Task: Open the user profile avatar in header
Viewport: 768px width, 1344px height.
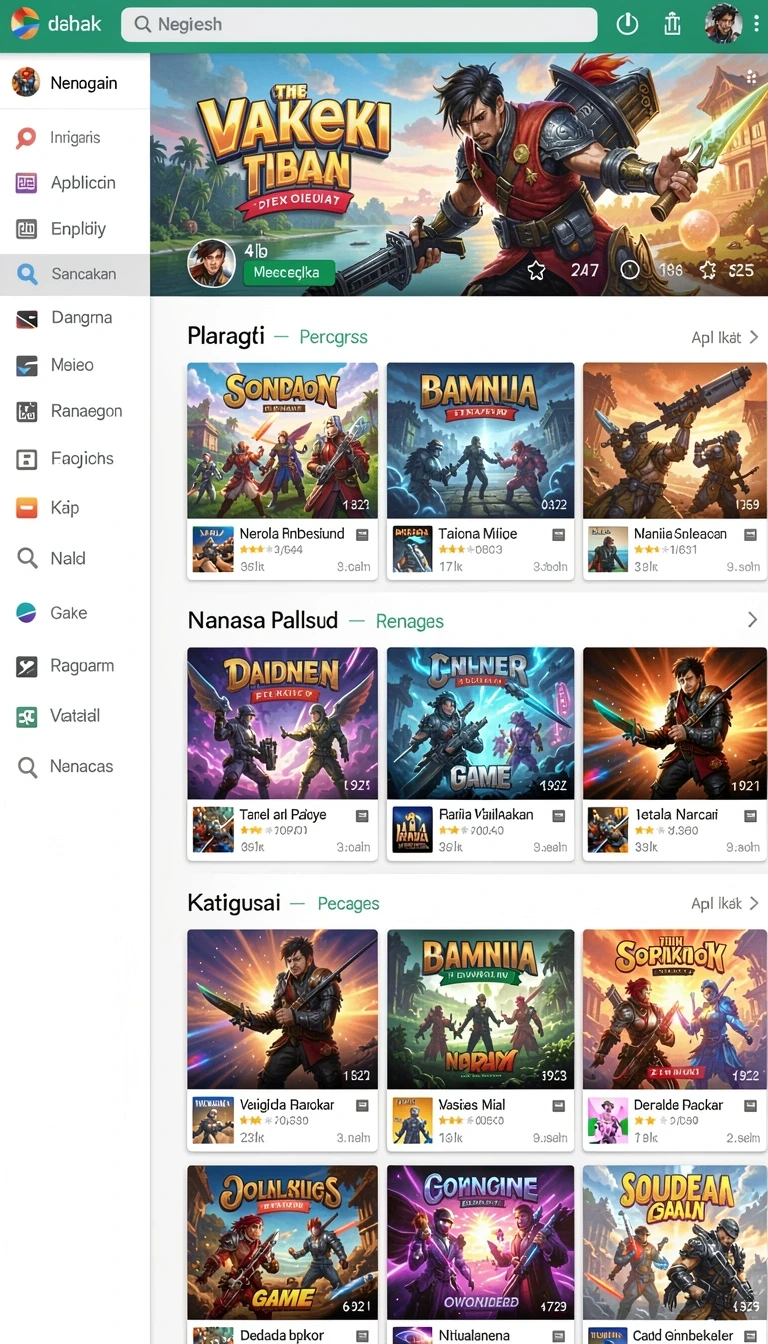Action: pos(722,24)
